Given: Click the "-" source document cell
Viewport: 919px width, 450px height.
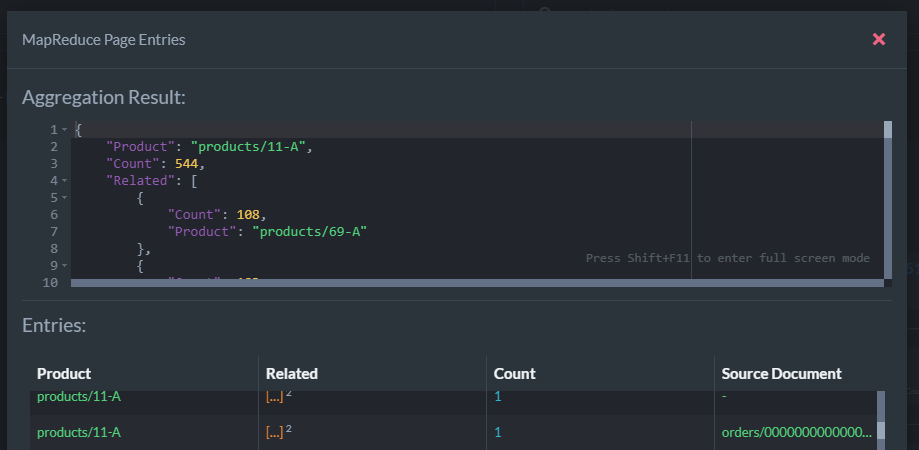Looking at the screenshot, I should click(724, 397).
